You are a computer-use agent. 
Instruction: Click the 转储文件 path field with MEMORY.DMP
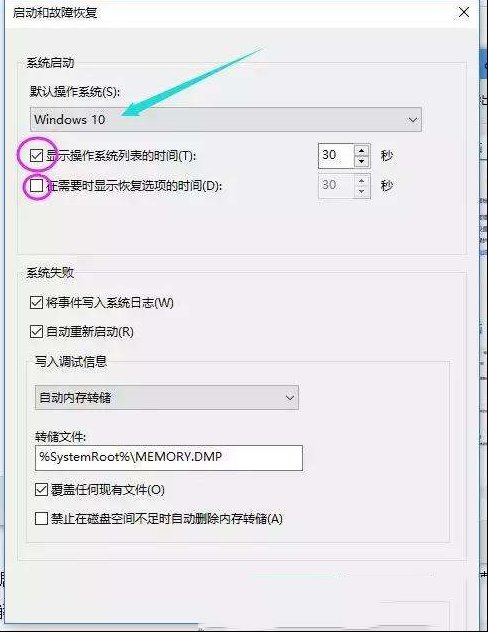pos(169,457)
